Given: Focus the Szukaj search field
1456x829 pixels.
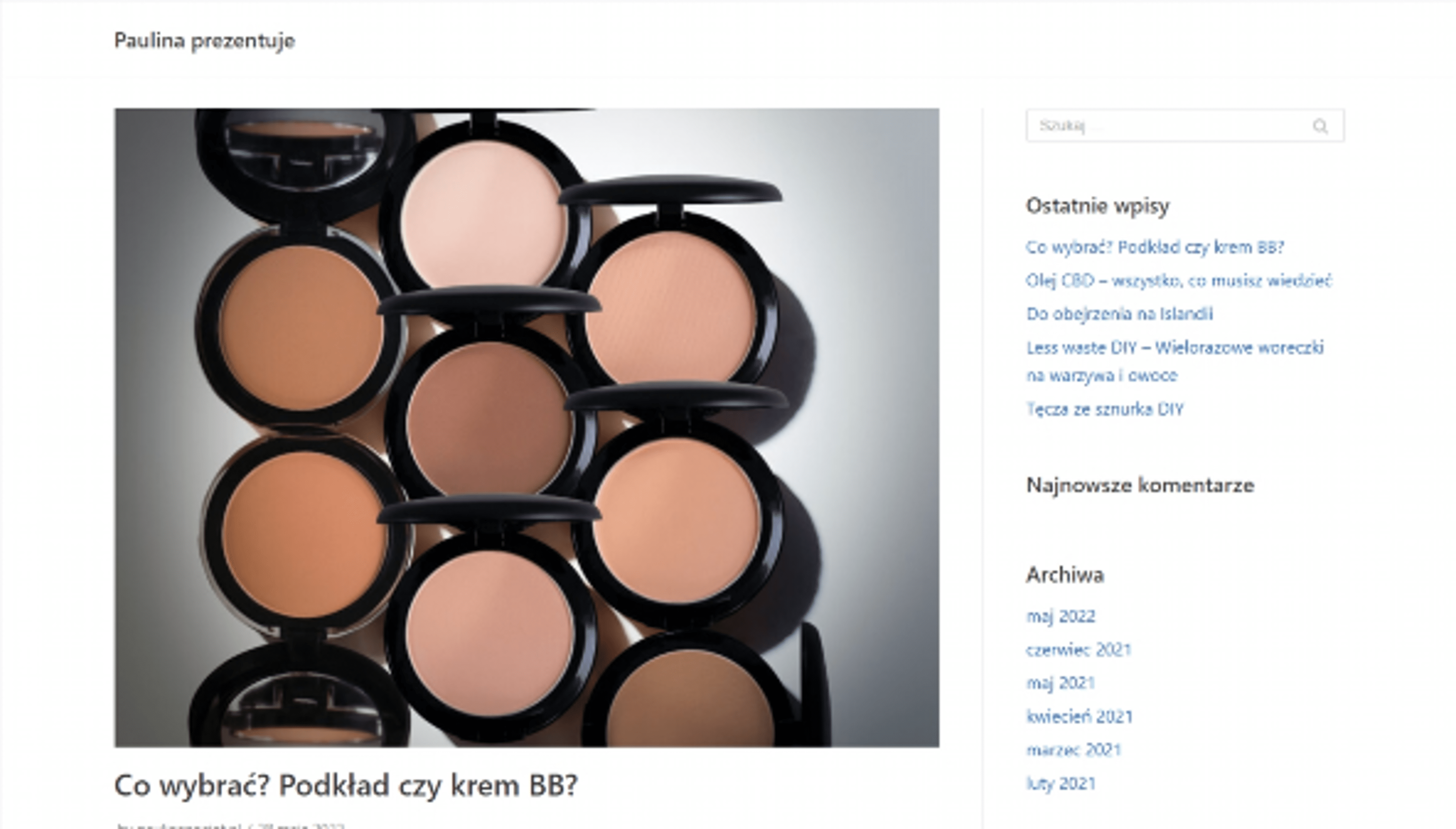Looking at the screenshot, I should [x=1185, y=125].
